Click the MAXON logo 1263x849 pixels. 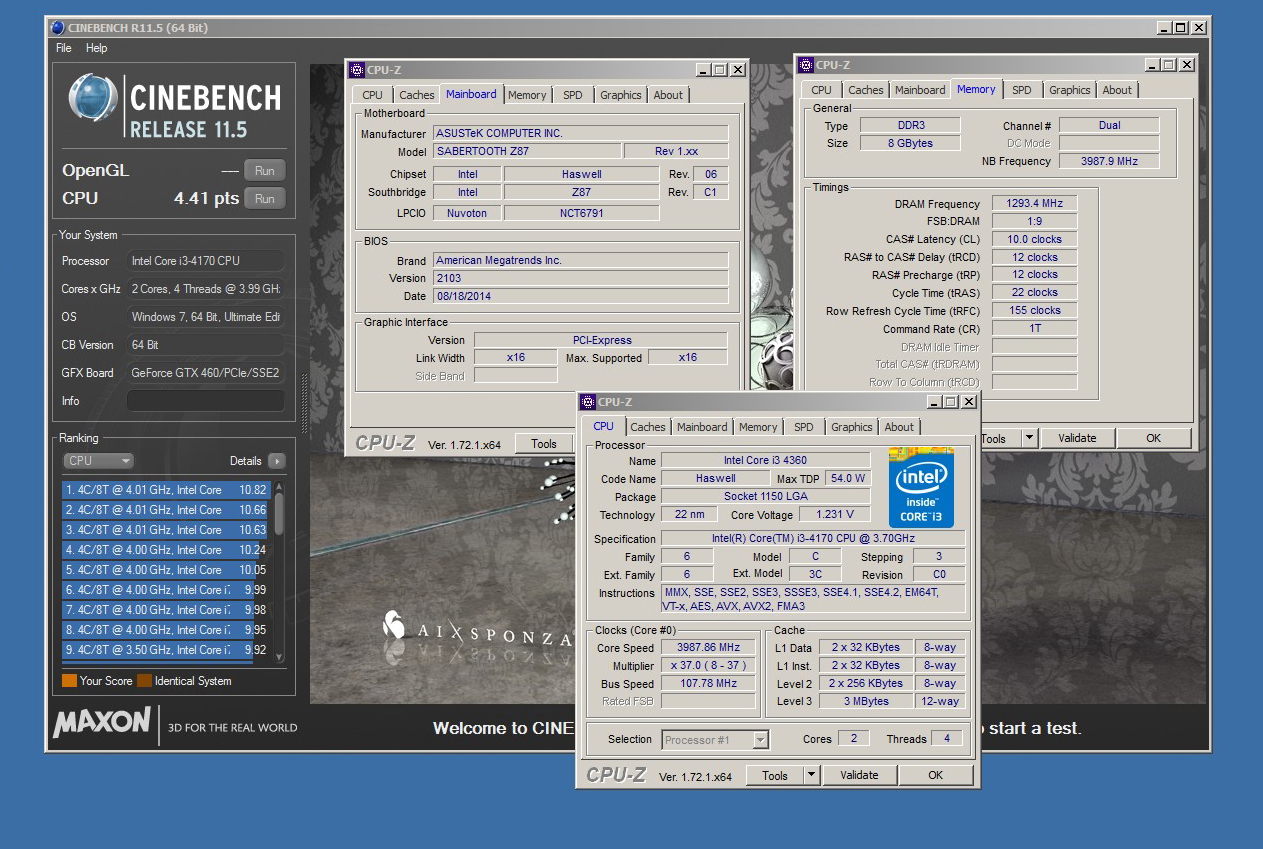point(101,722)
